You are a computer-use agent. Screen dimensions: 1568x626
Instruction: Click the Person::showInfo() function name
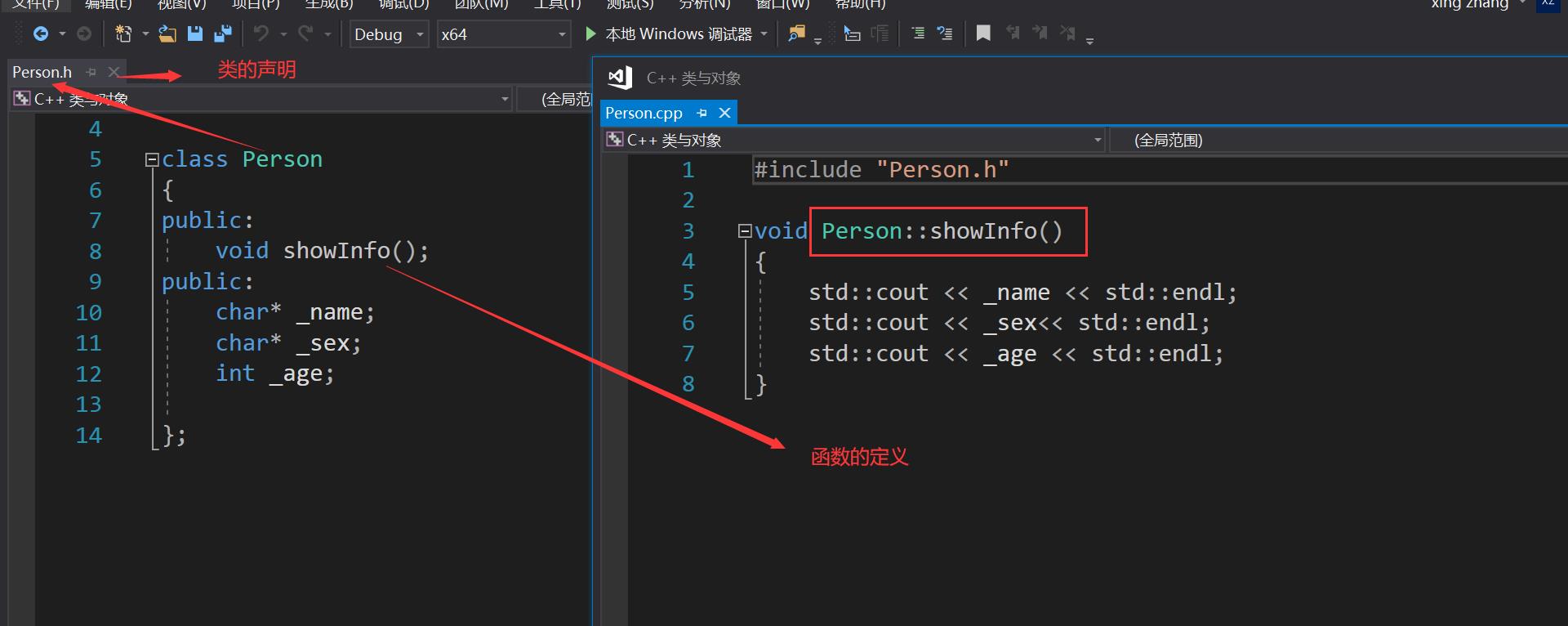pos(942,230)
